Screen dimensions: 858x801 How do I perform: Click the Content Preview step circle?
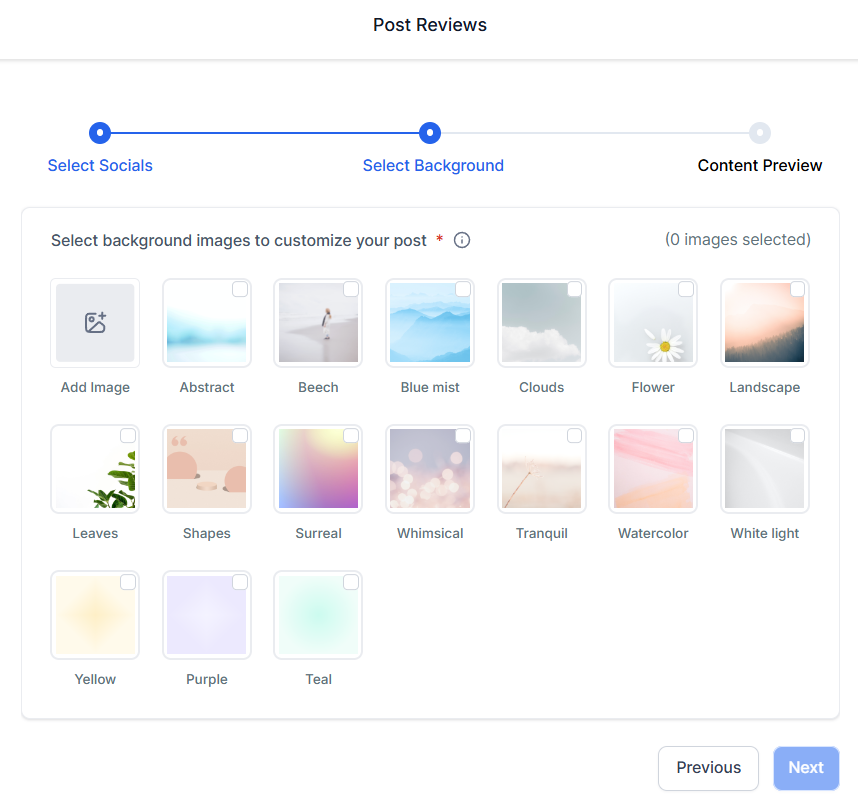(x=760, y=133)
